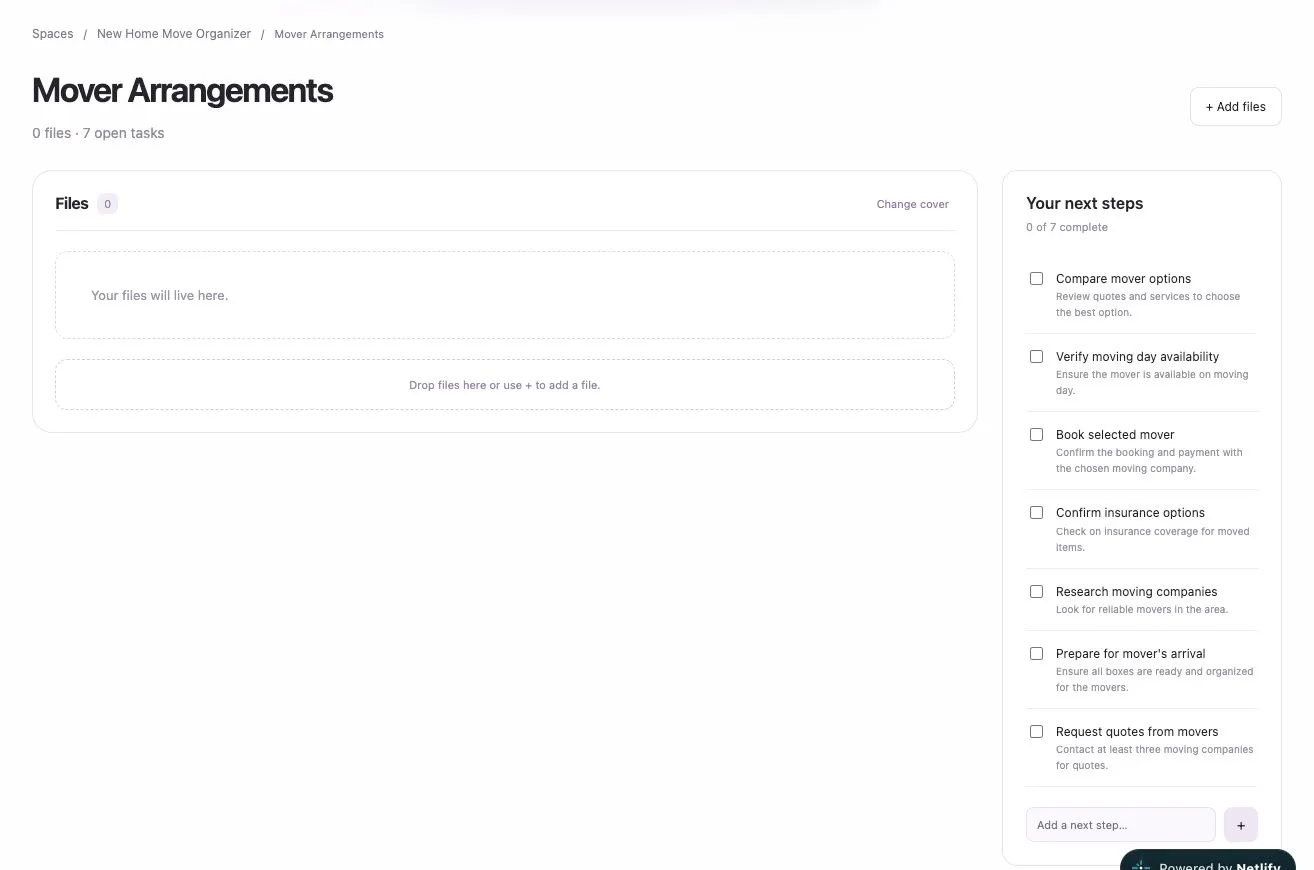Image resolution: width=1314 pixels, height=870 pixels.
Task: Click the 'Your next steps' heading
Action: tap(1084, 204)
